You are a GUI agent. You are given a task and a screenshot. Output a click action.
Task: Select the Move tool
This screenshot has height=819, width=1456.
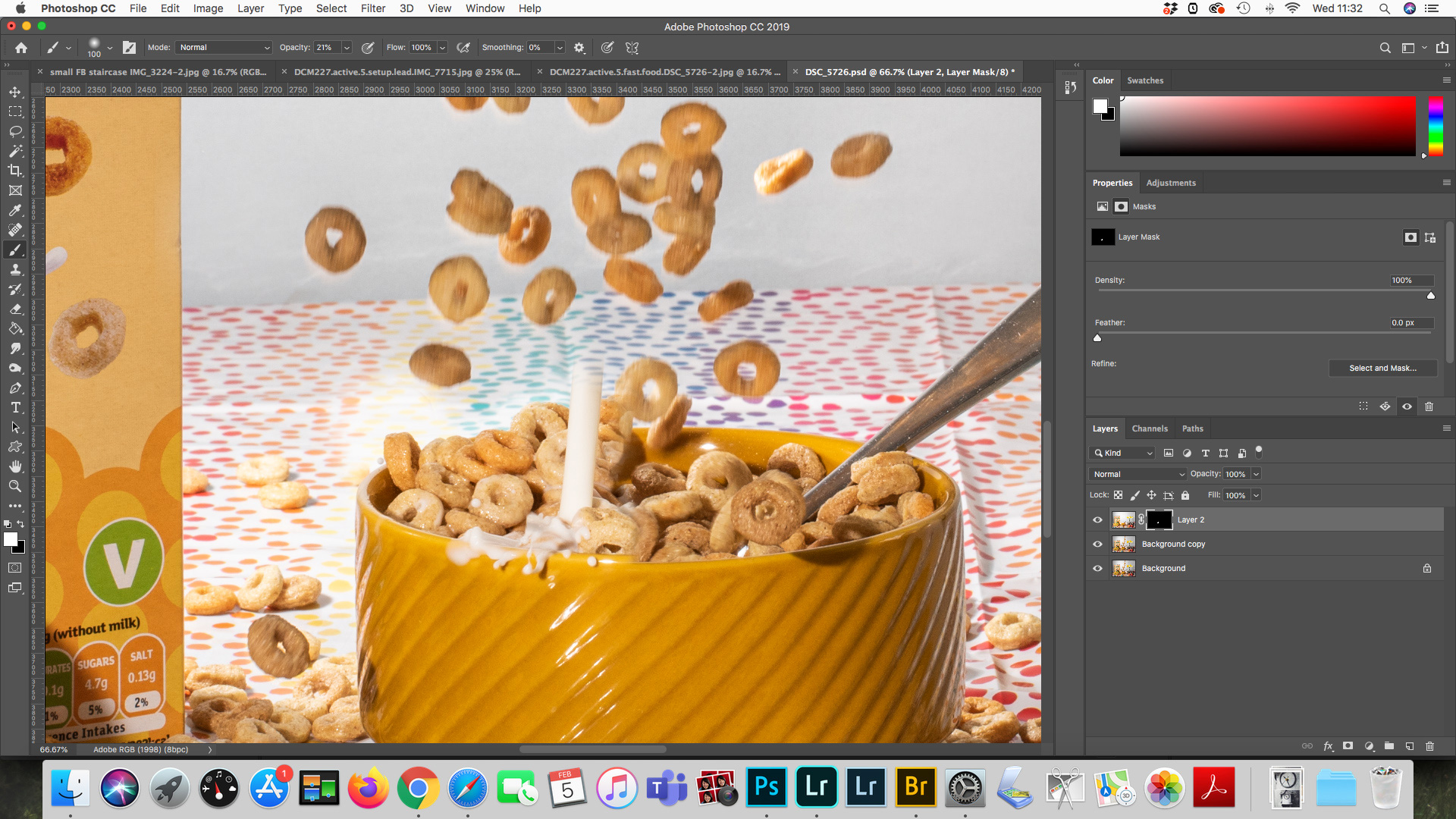pyautogui.click(x=15, y=92)
